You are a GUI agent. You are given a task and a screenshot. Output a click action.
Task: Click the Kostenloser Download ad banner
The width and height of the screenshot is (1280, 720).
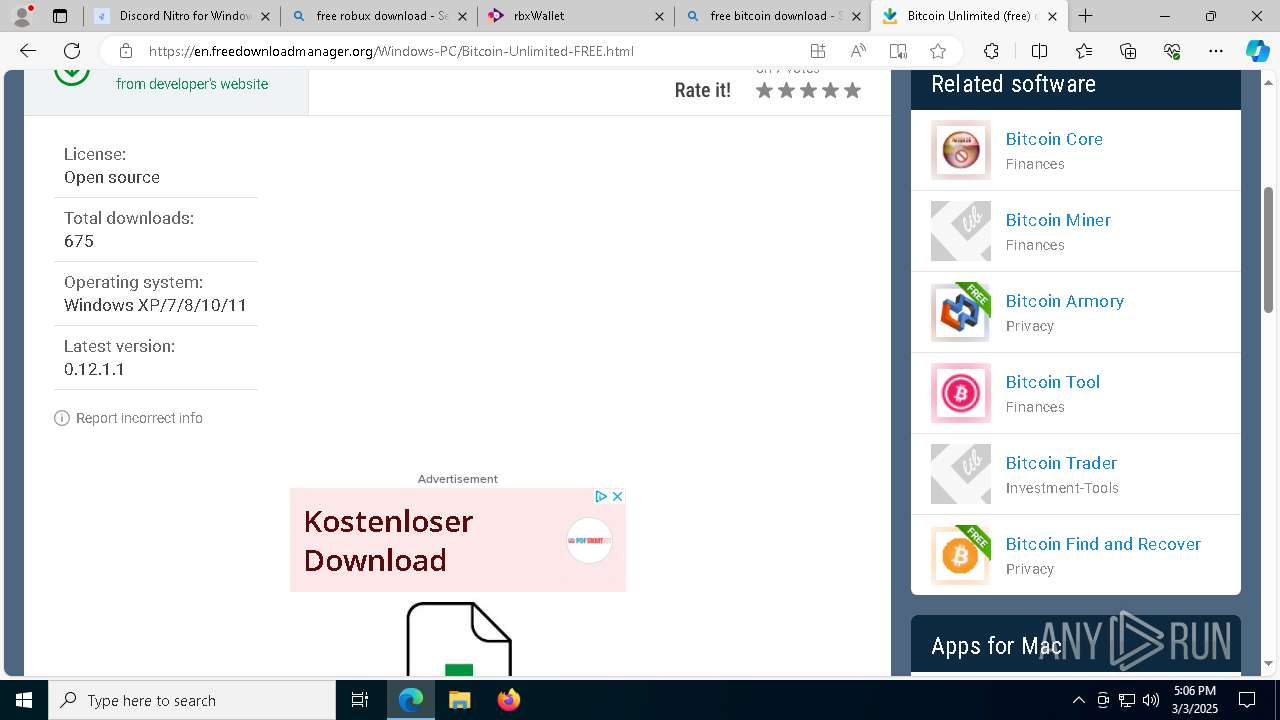458,540
